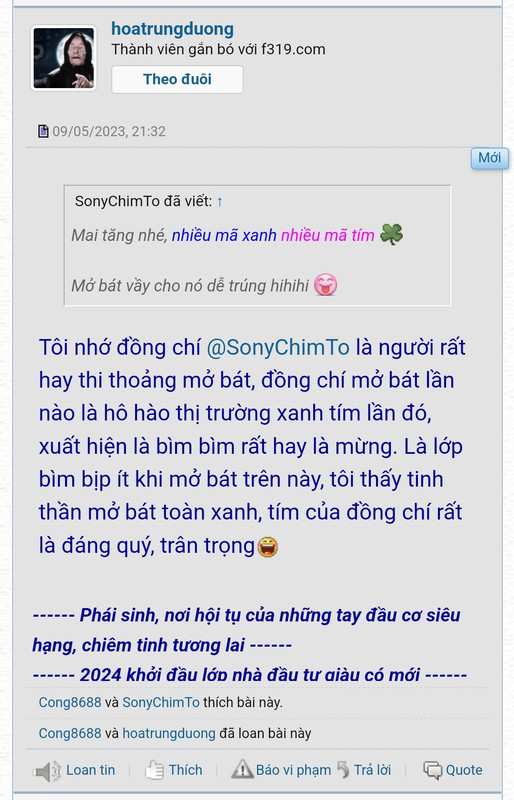Click the Báo vi phạm warning icon
Viewport: 514px width, 800px height.
242,769
